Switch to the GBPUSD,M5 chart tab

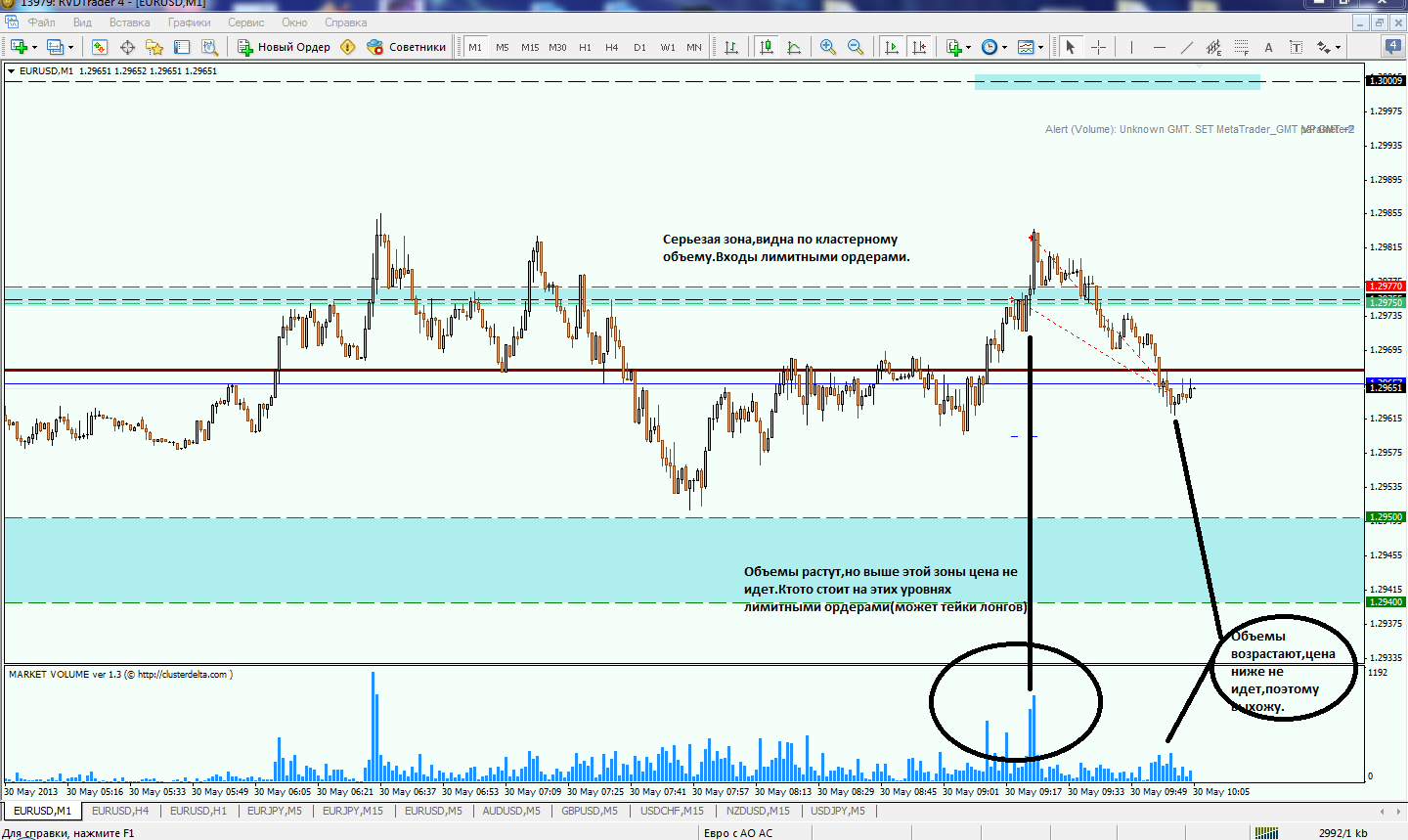(x=590, y=811)
